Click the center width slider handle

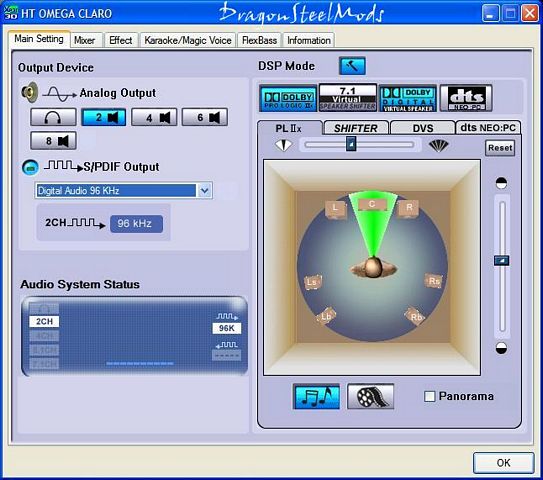pos(351,143)
